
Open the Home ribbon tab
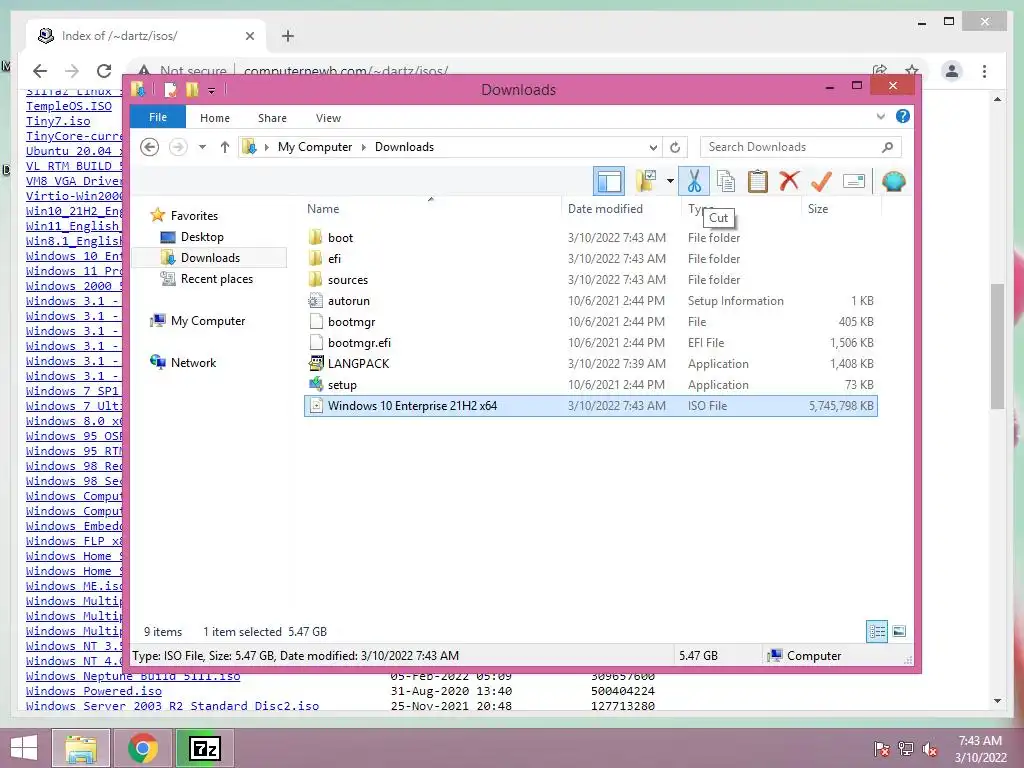(215, 118)
